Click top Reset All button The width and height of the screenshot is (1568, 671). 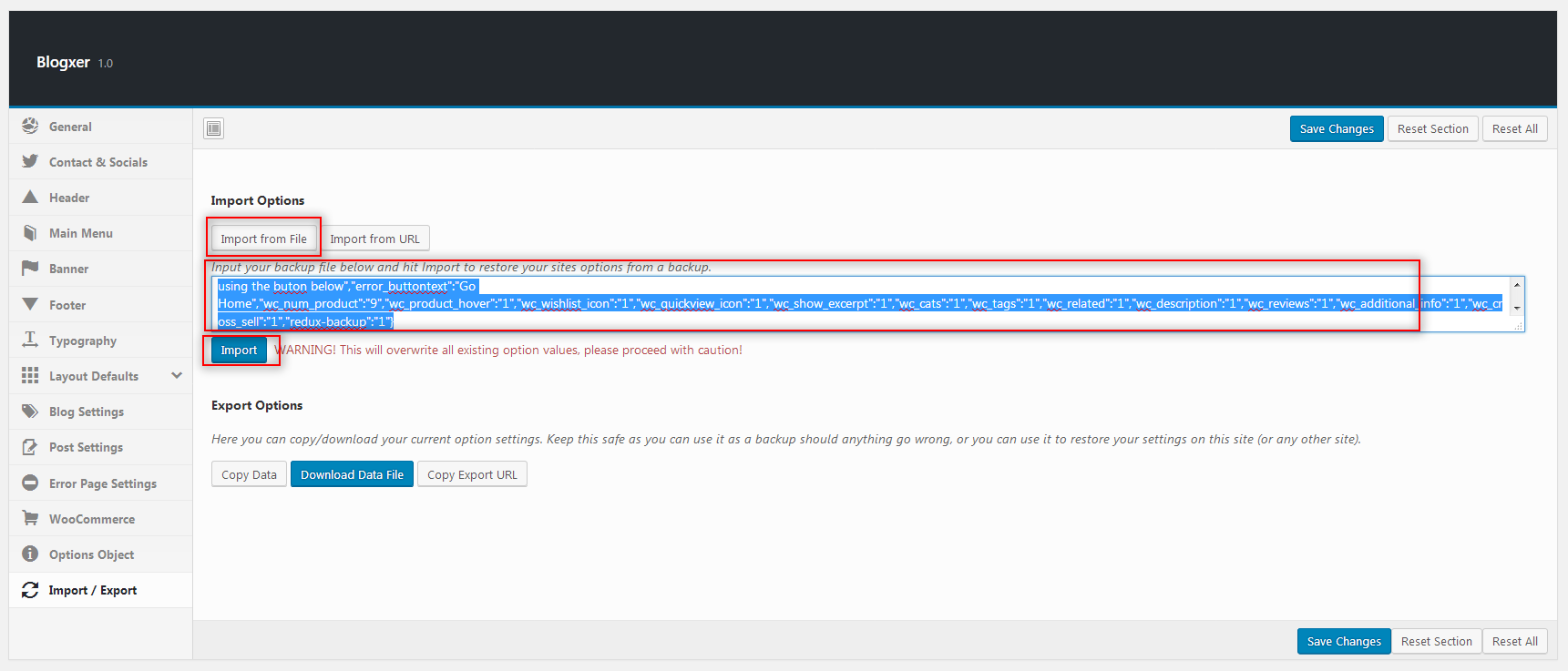click(1514, 128)
